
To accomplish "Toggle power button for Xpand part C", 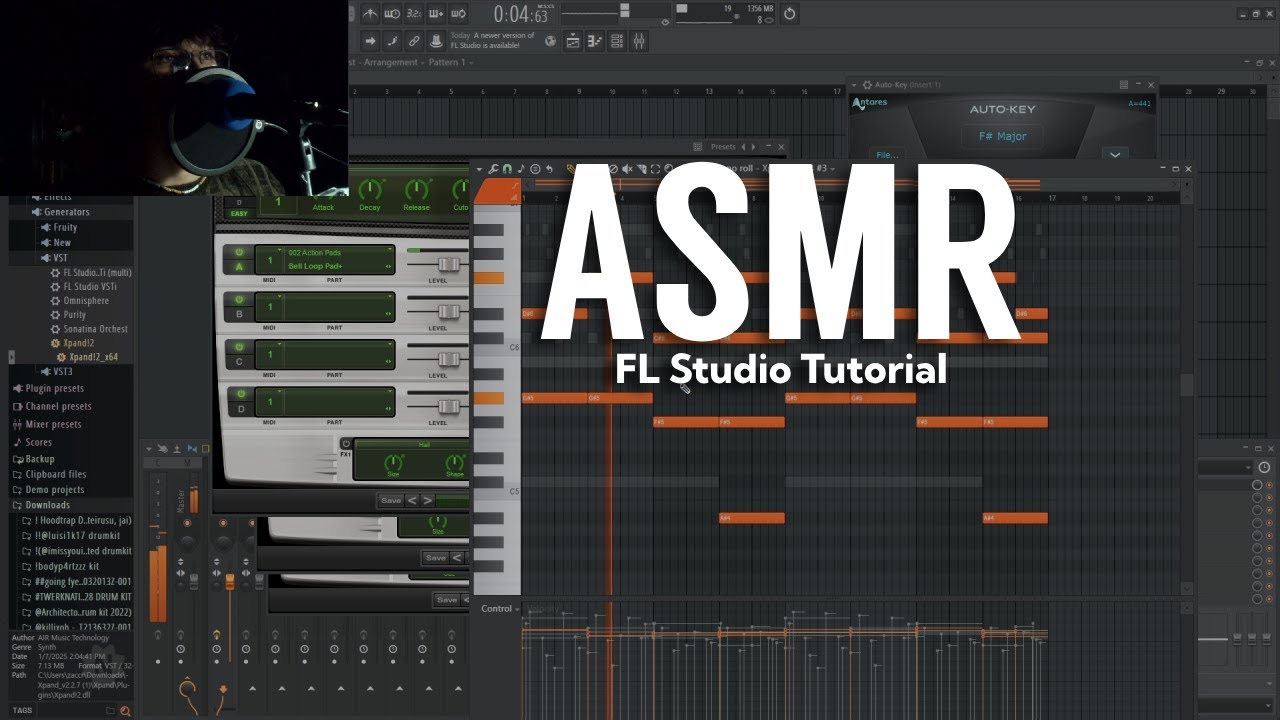I will pyautogui.click(x=239, y=346).
